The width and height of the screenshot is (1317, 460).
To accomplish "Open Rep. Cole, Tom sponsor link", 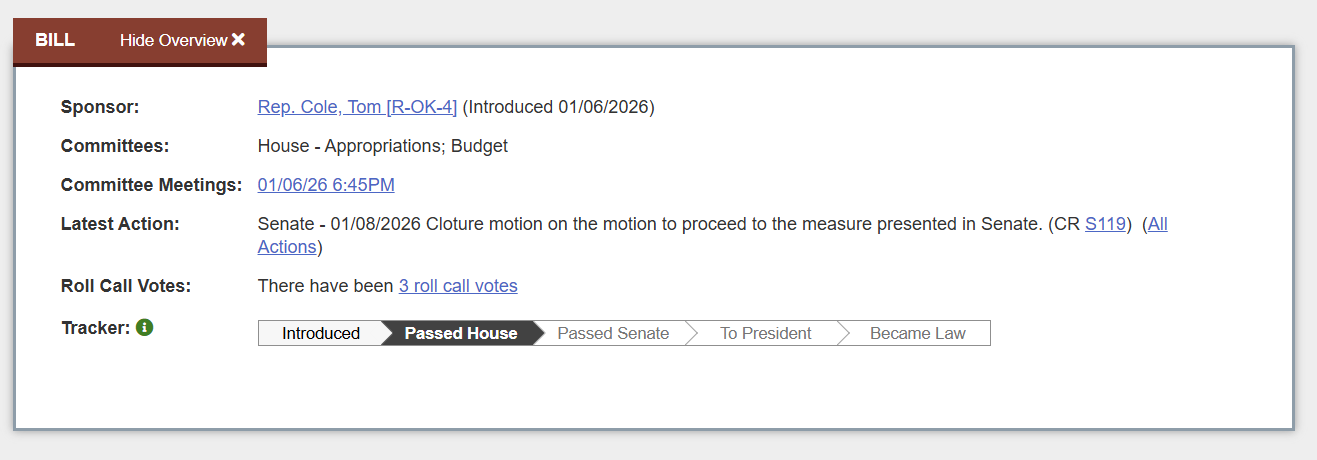I will [x=357, y=107].
